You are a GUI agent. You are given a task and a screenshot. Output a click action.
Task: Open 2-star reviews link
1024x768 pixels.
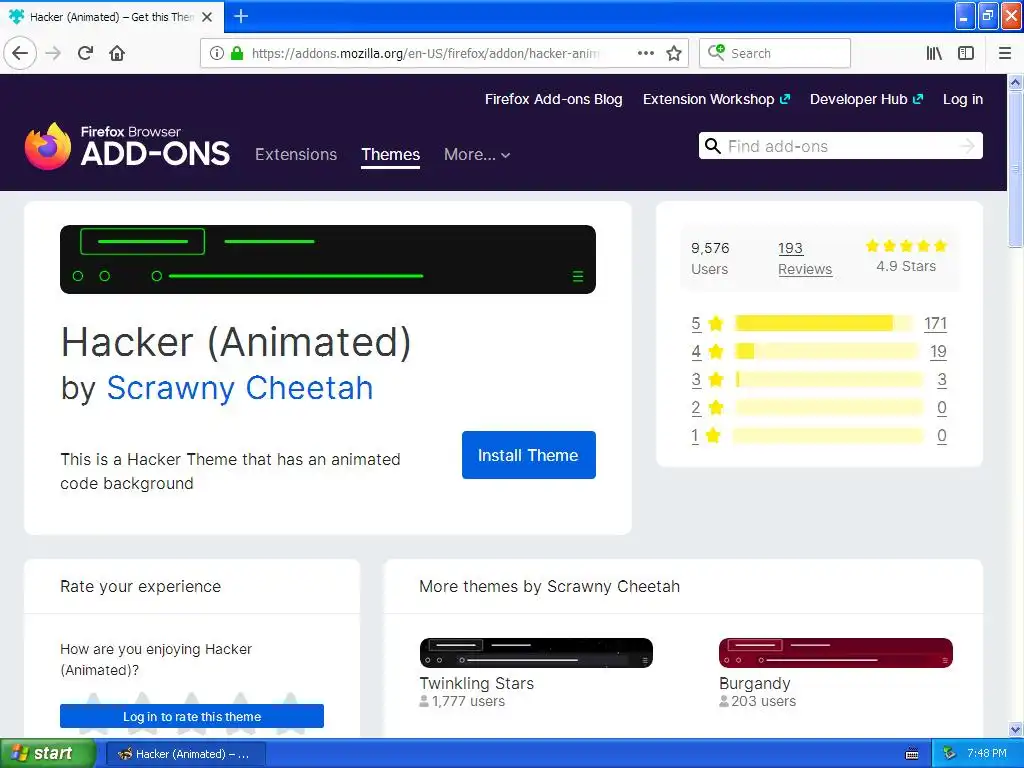tap(696, 408)
